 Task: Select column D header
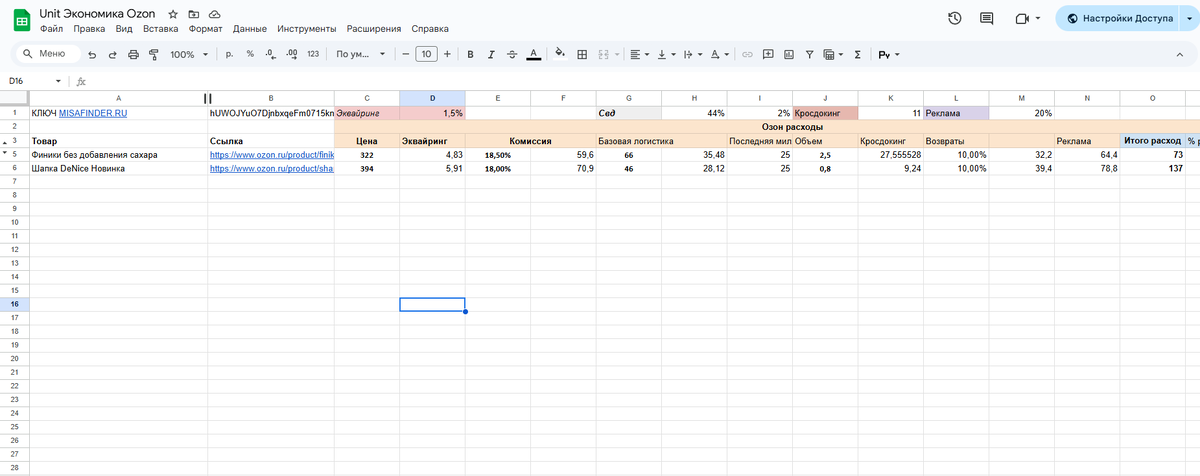[x=432, y=97]
